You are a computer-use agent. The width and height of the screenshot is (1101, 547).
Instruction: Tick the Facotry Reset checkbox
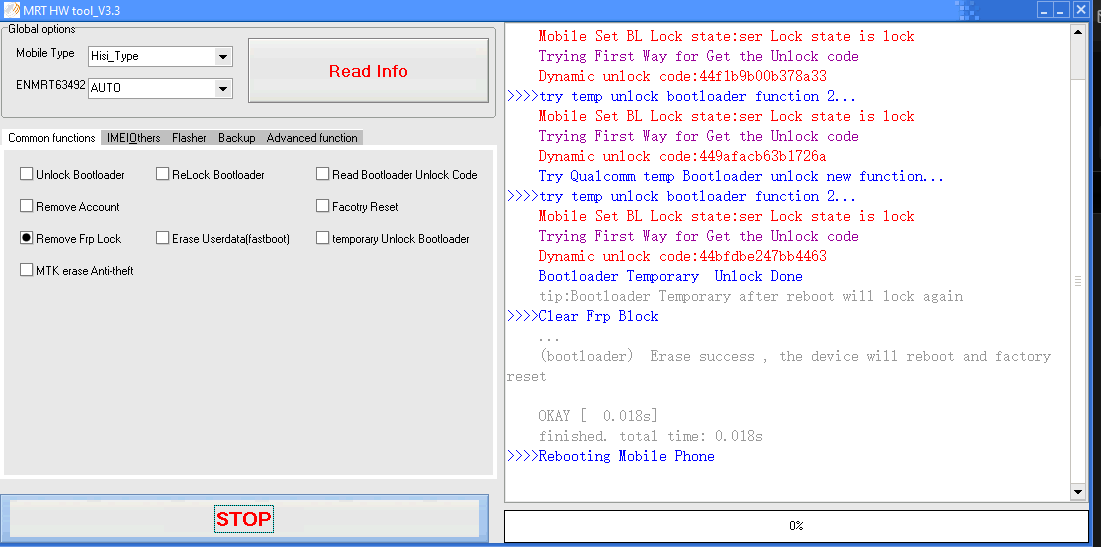322,206
